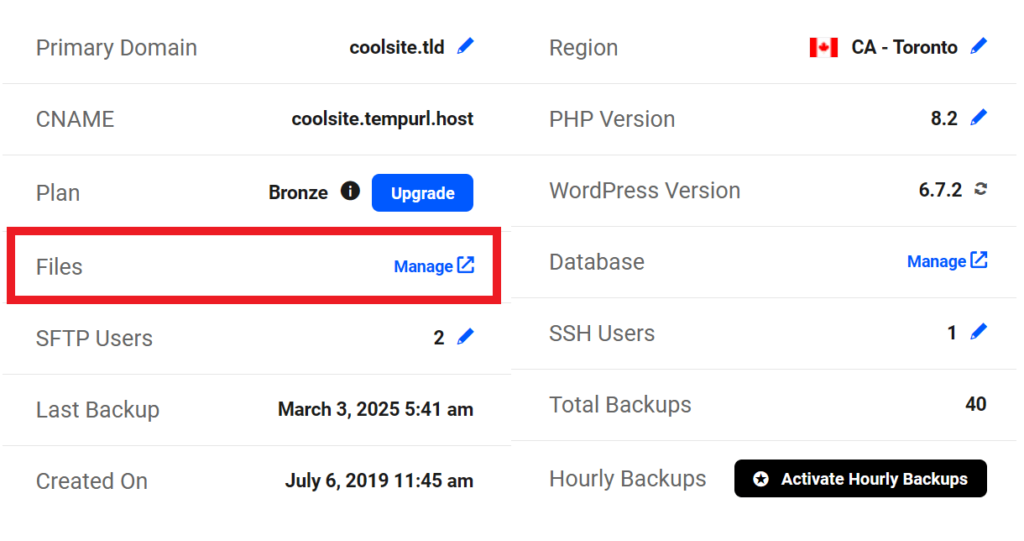Click the Total Backups label
The image size is (1024, 541).
coord(620,404)
